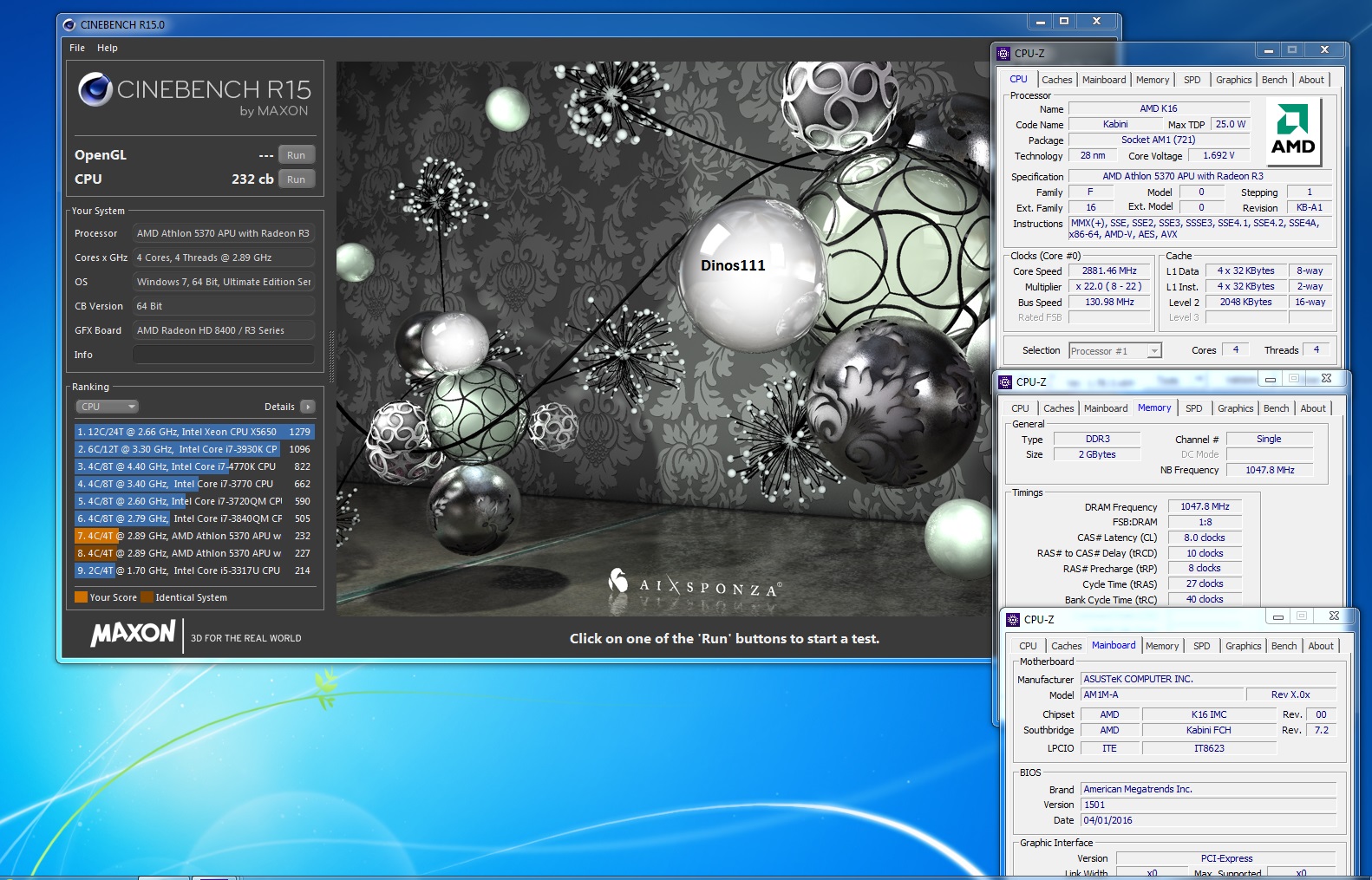Viewport: 1372px width, 880px height.
Task: Click the Mainboard CPU-Z window title icon
Action: coord(1013,619)
